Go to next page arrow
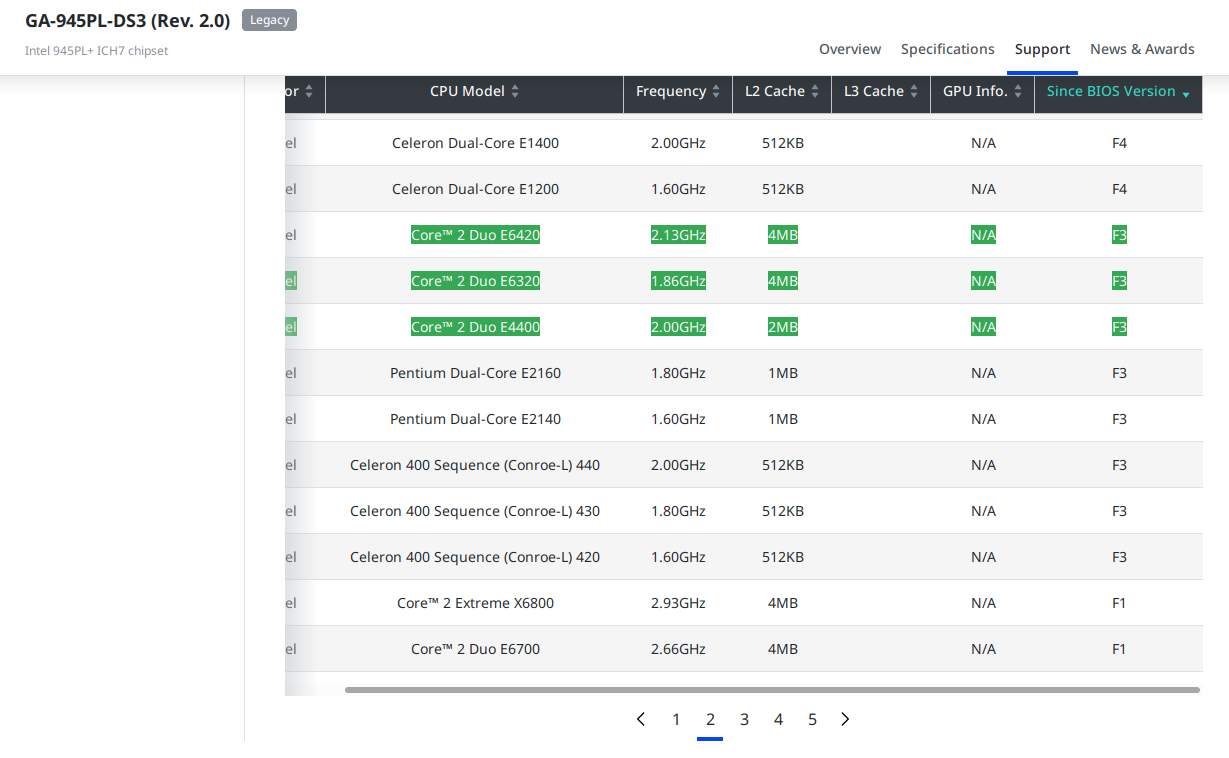Screen dimensions: 1229x758 845,719
